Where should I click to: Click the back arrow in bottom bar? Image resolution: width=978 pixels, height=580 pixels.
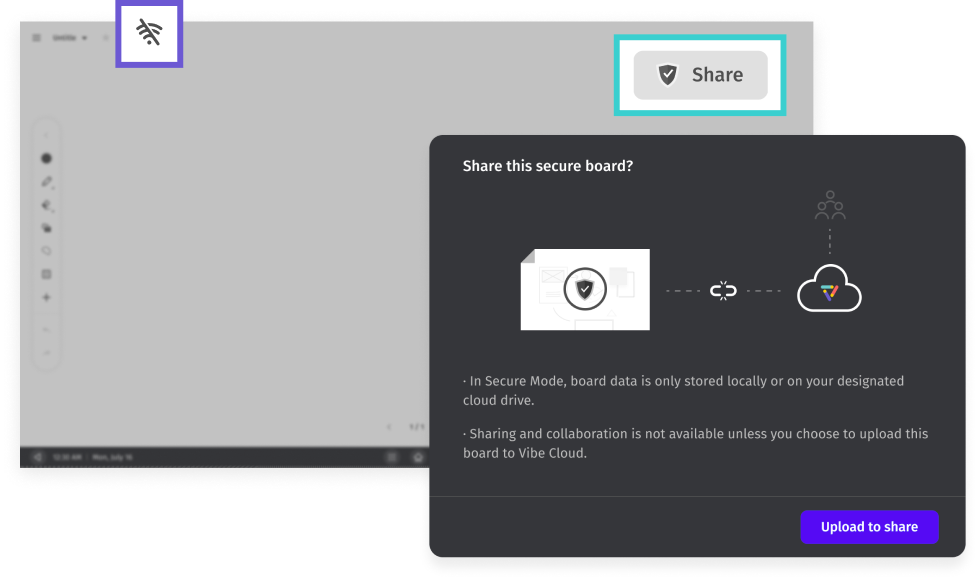(37, 457)
